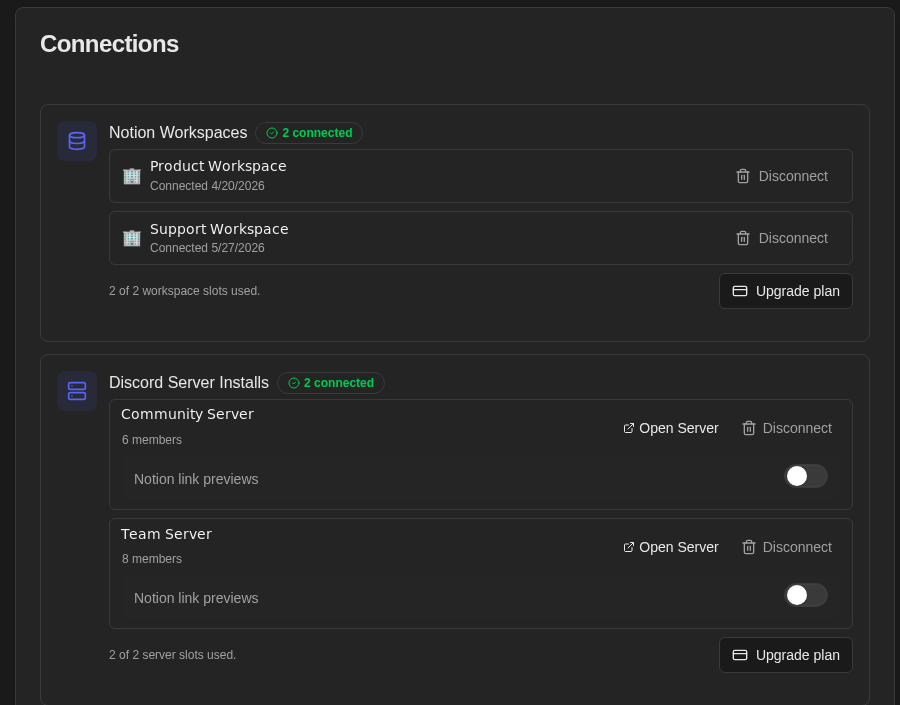Disconnect the Product Workspace

point(782,176)
